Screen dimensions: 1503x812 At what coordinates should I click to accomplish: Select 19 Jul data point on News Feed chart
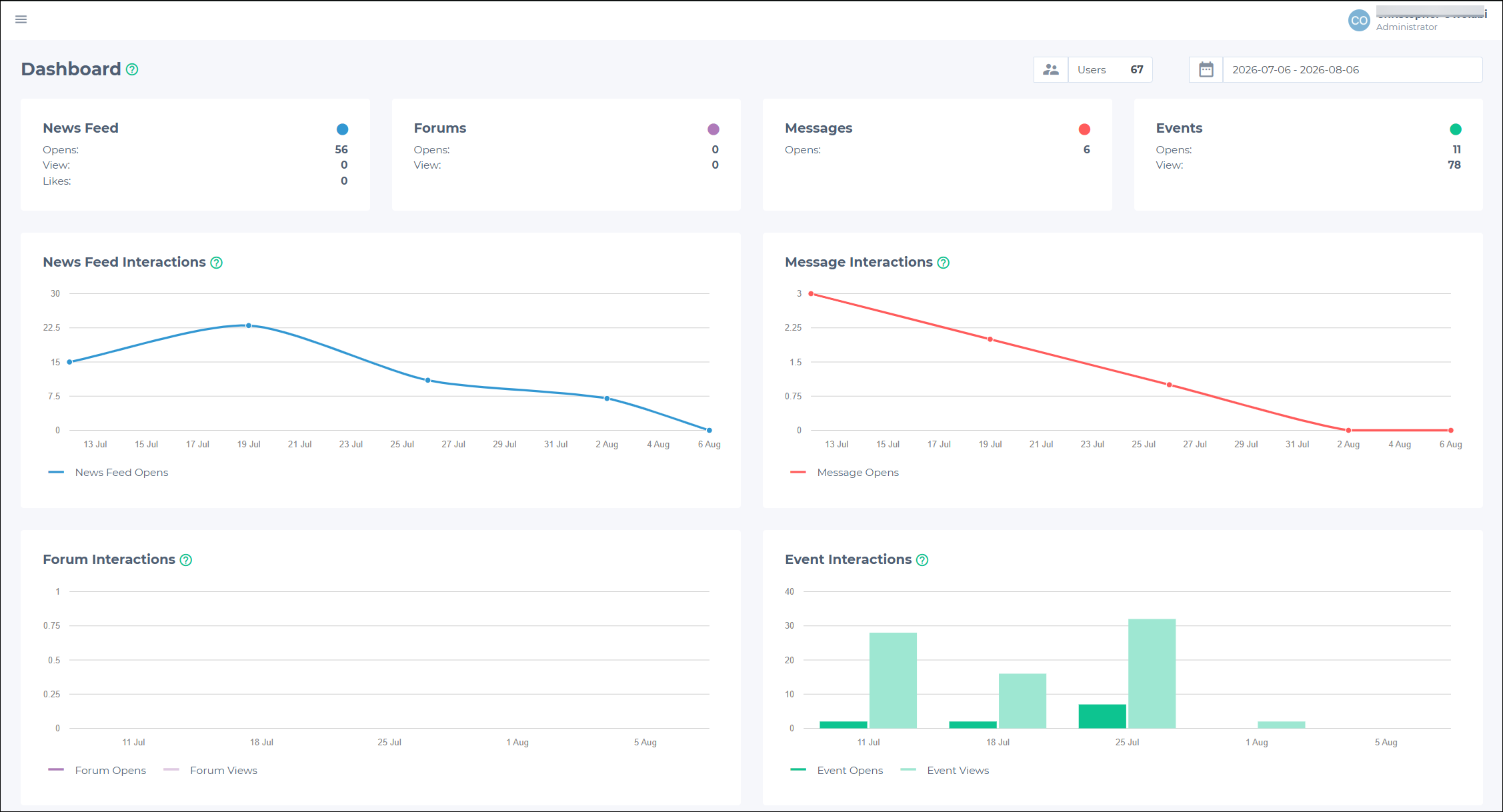click(x=249, y=325)
